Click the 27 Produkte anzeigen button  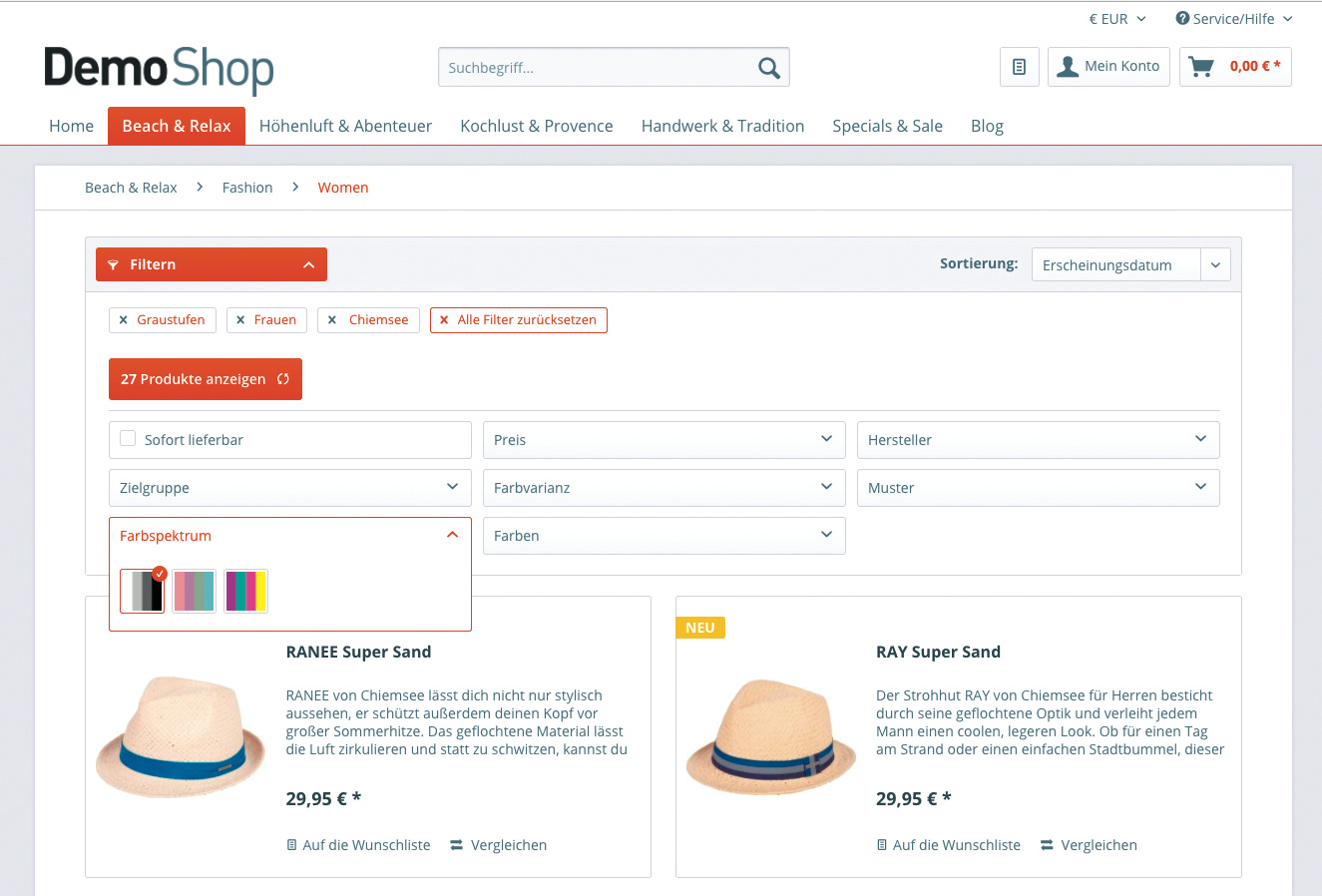pyautogui.click(x=205, y=379)
